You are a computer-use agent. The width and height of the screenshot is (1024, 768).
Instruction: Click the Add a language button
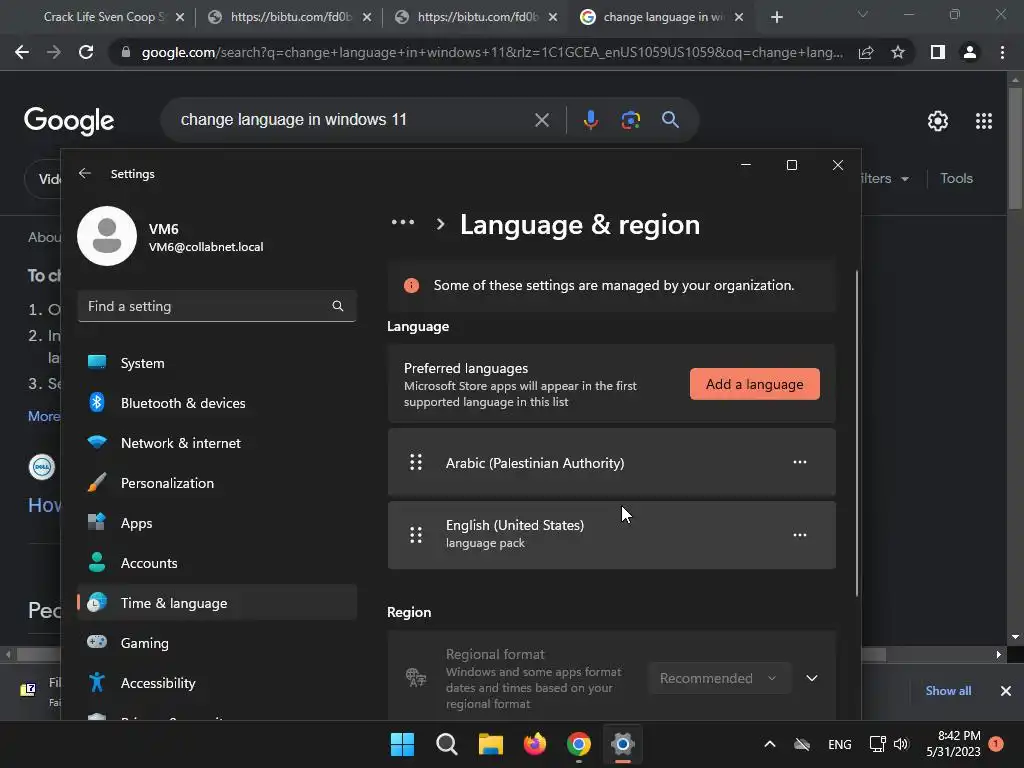(x=754, y=384)
